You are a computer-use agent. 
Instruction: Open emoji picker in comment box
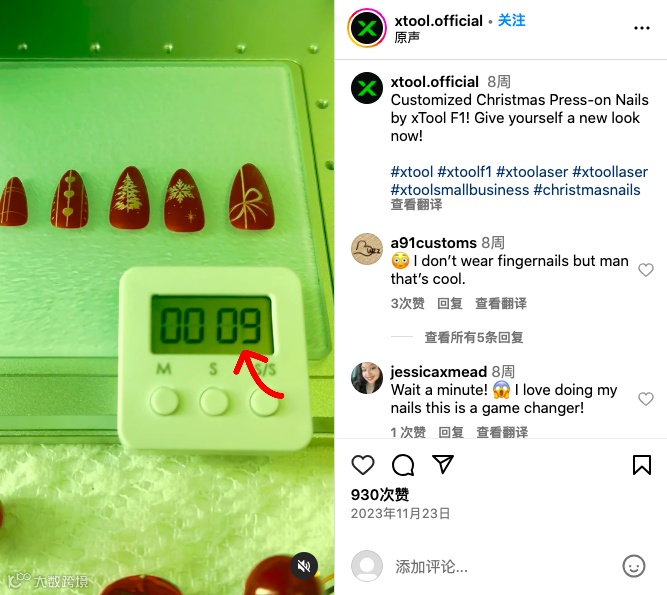tap(633, 566)
